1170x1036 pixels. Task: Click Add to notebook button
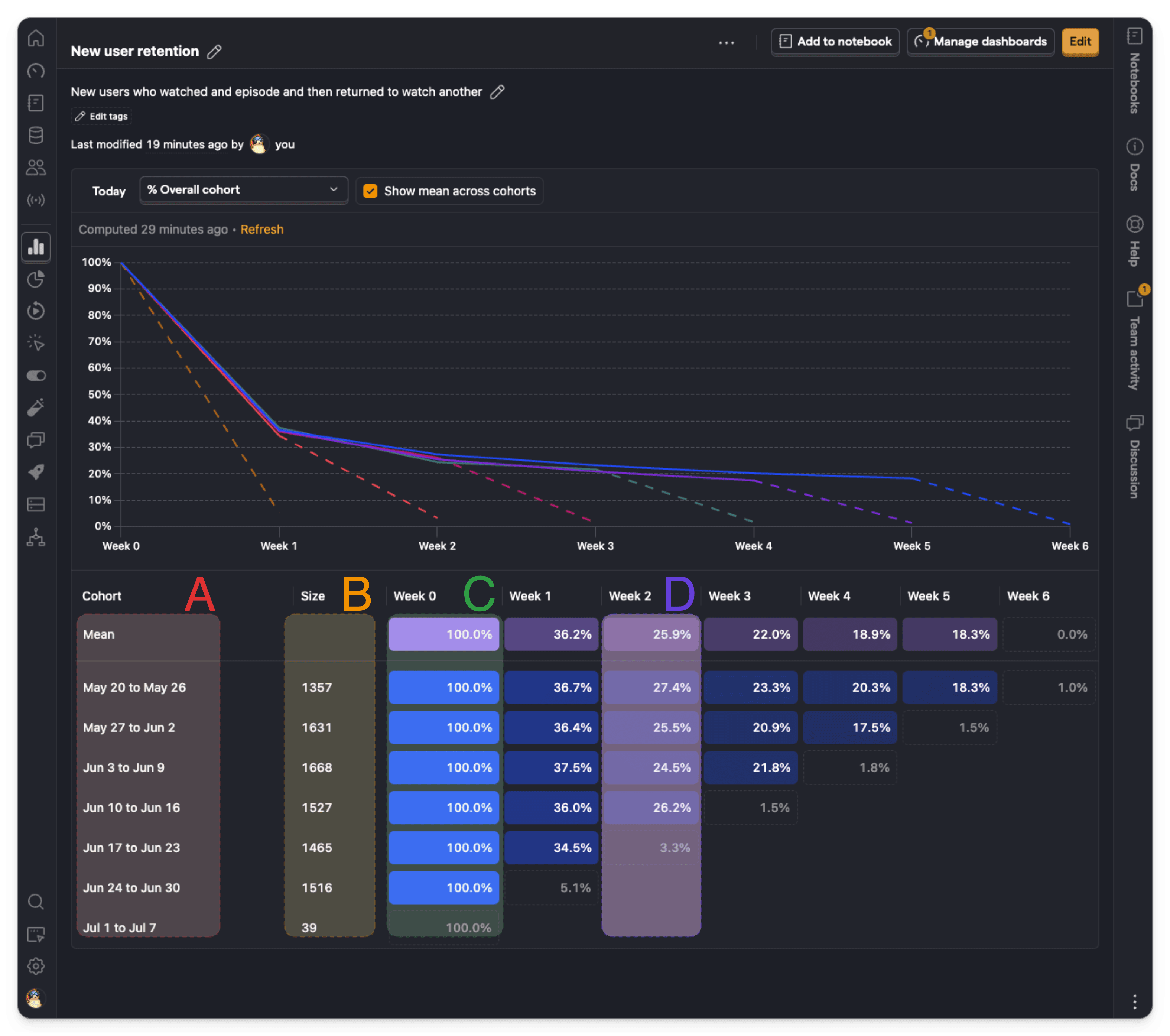(835, 42)
